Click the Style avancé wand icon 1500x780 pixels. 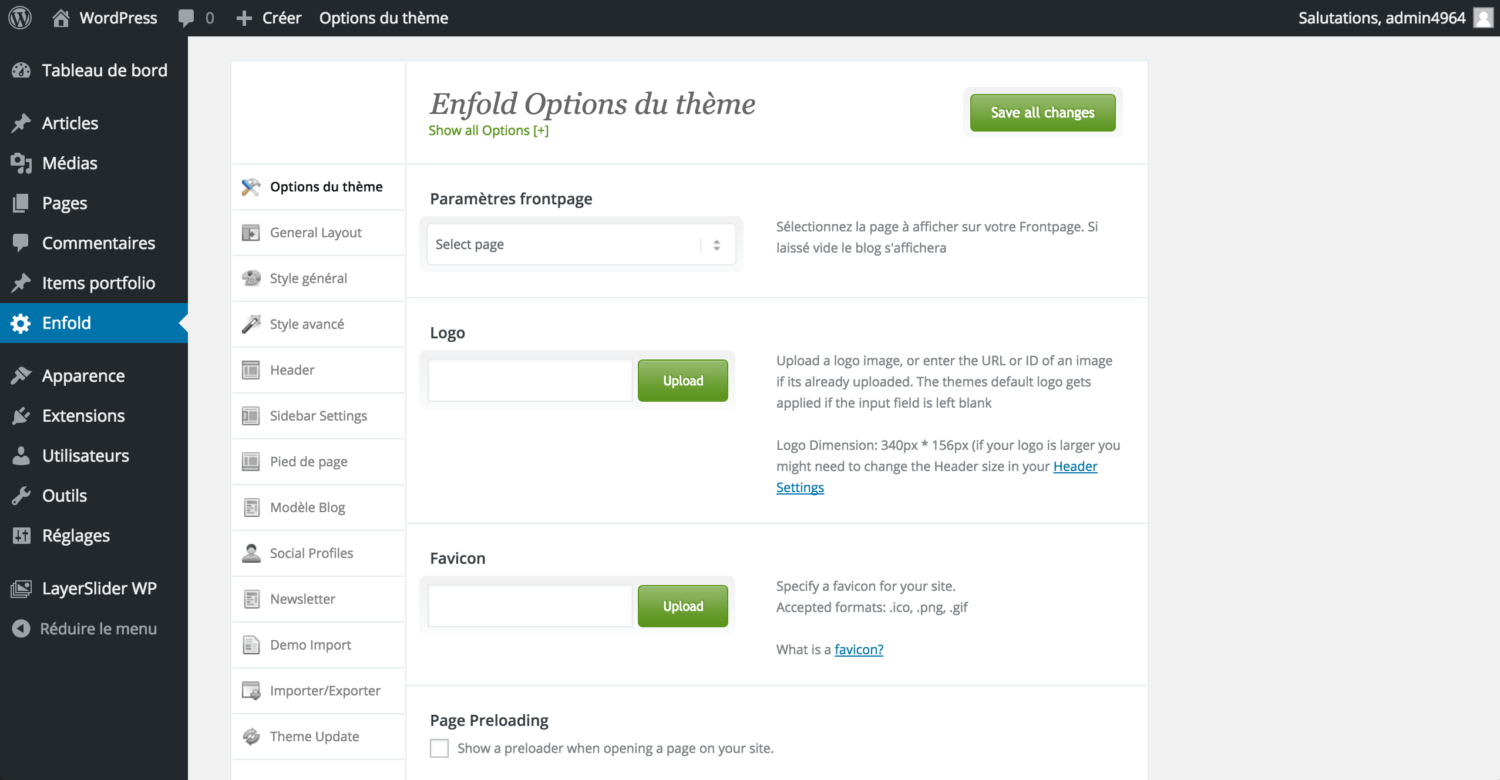(251, 325)
